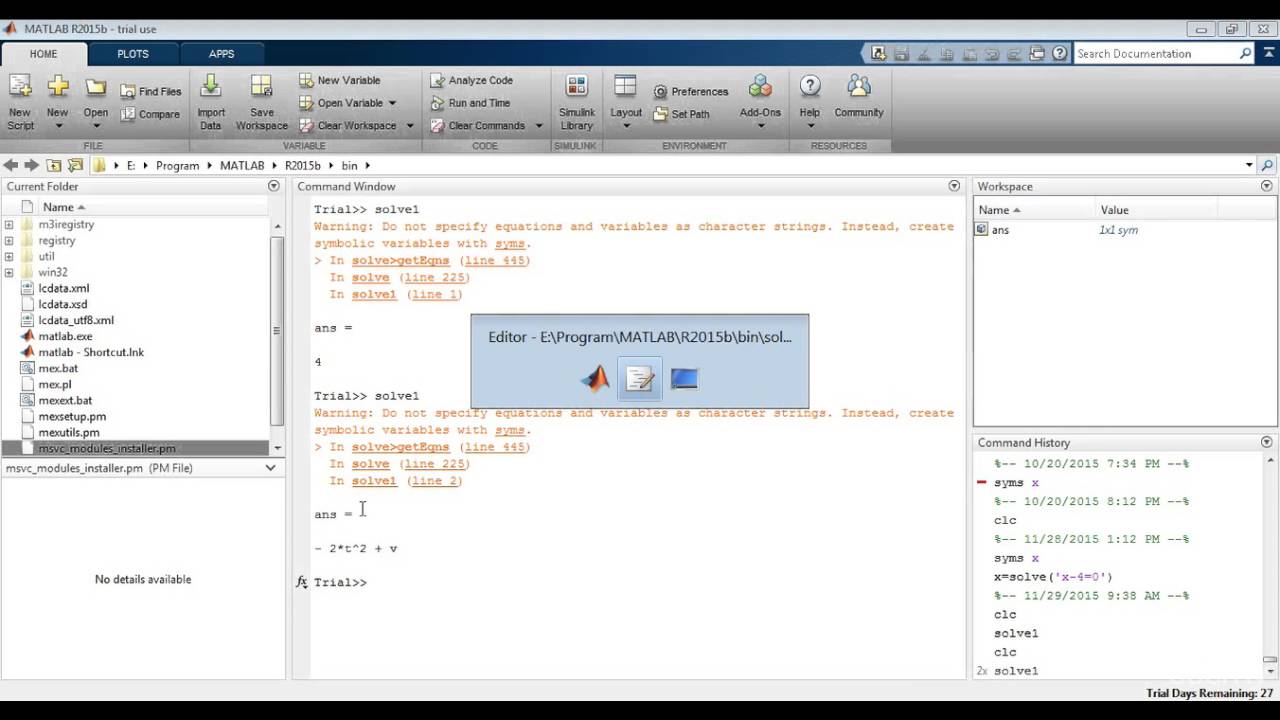This screenshot has height=720, width=1280.
Task: Open the Workspace panel actions menu
Action: [1267, 186]
